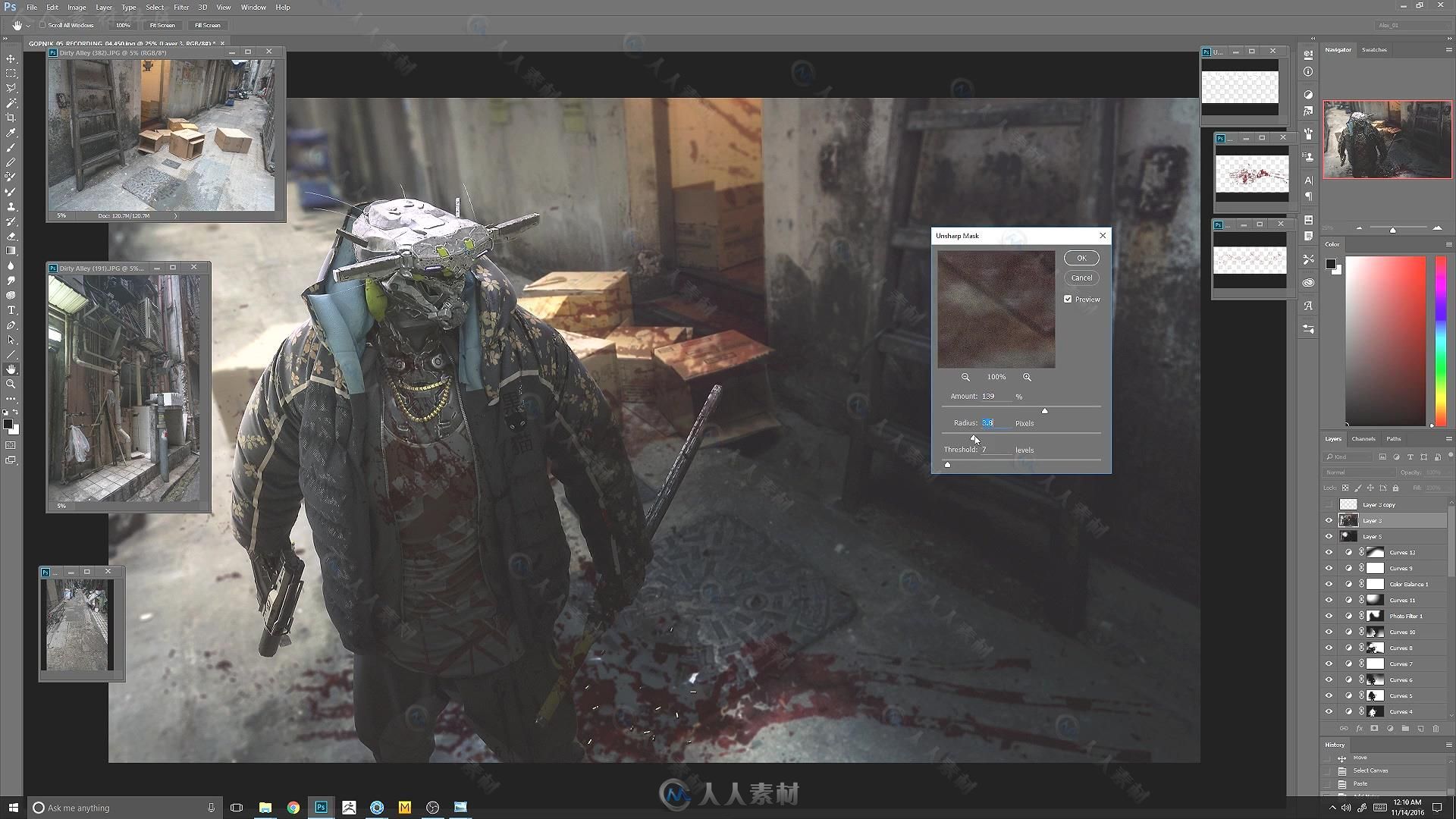Zoom in on Unsharp Mask preview
The width and height of the screenshot is (1456, 819).
(1027, 377)
